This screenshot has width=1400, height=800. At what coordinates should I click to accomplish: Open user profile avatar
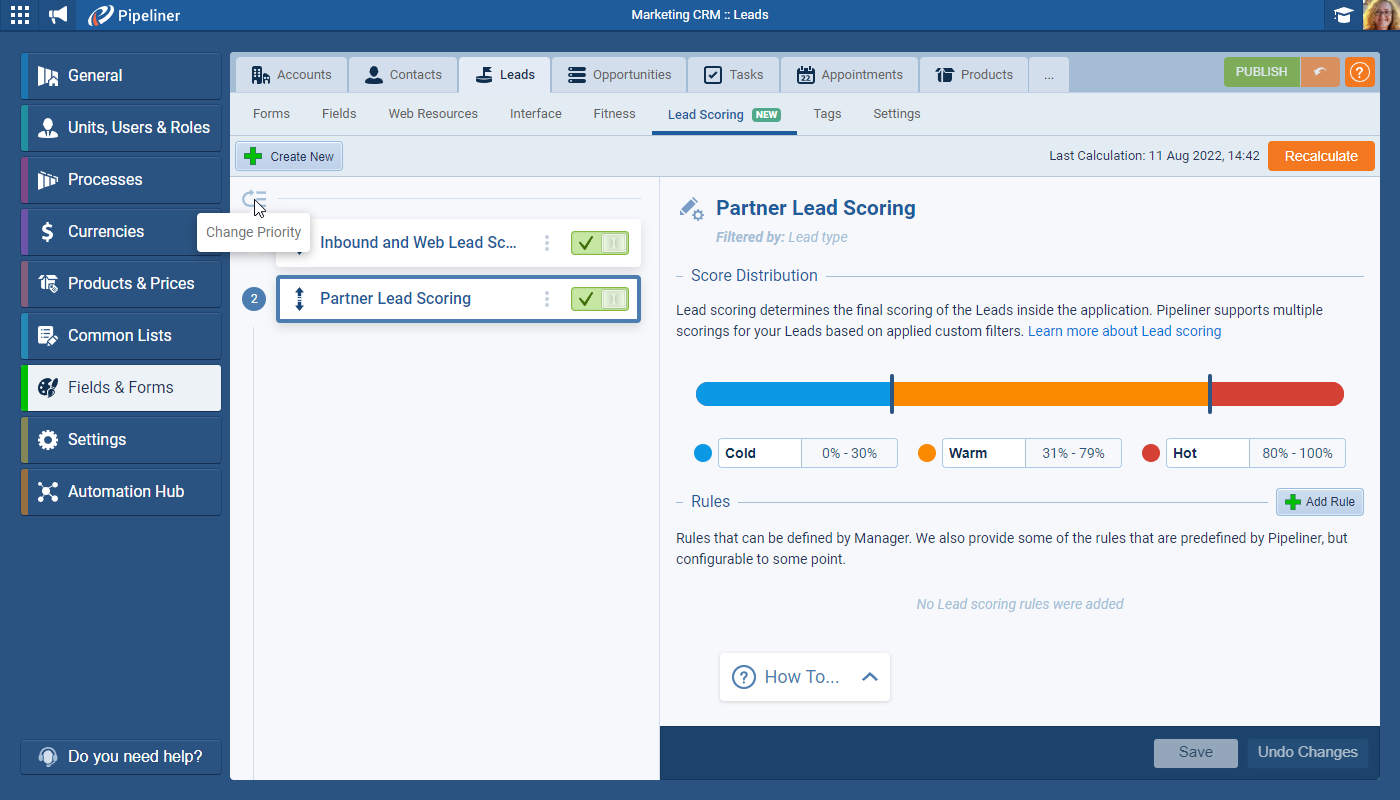coord(1380,15)
